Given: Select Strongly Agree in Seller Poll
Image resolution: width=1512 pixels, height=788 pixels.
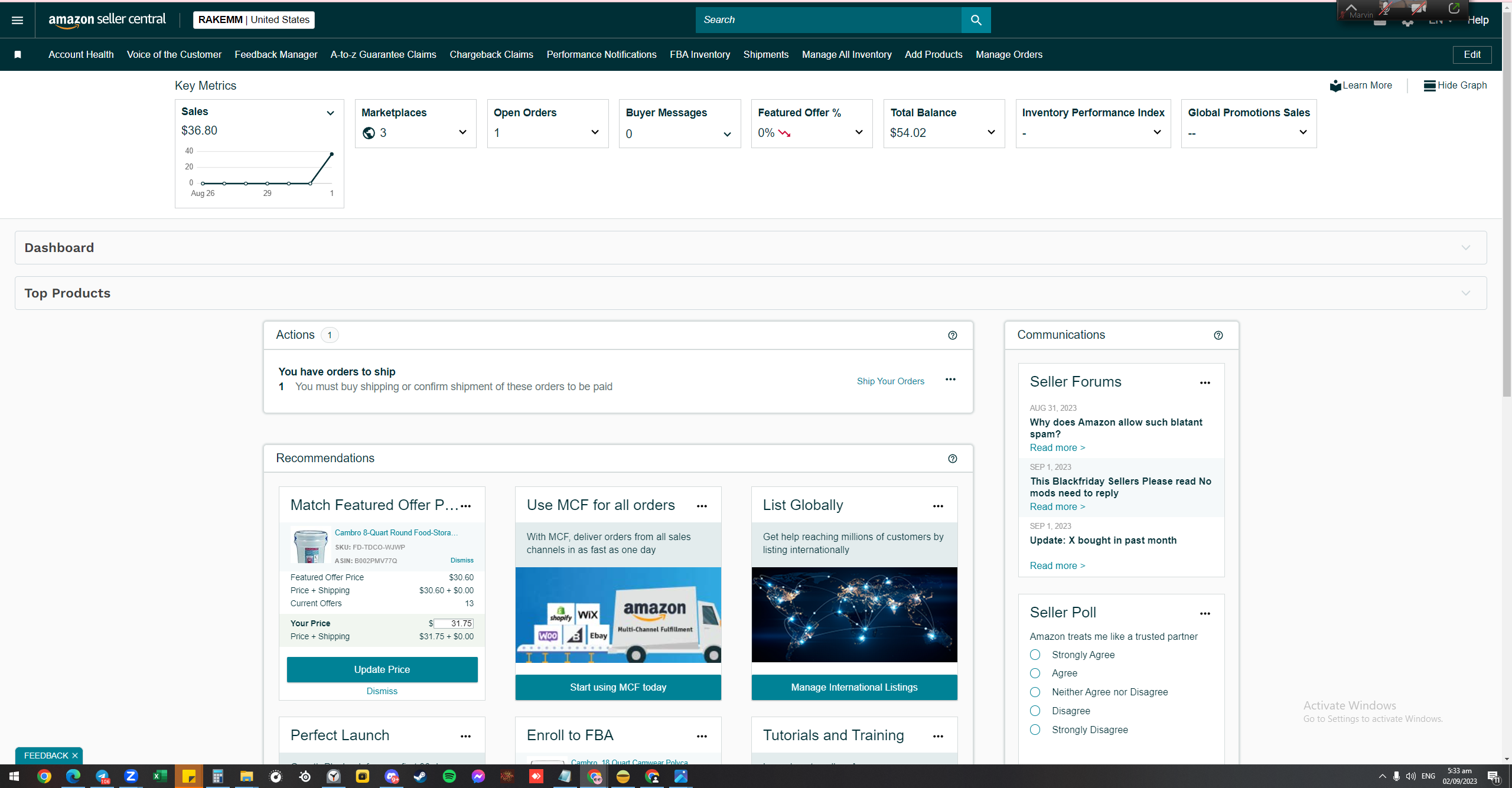Looking at the screenshot, I should tap(1035, 655).
